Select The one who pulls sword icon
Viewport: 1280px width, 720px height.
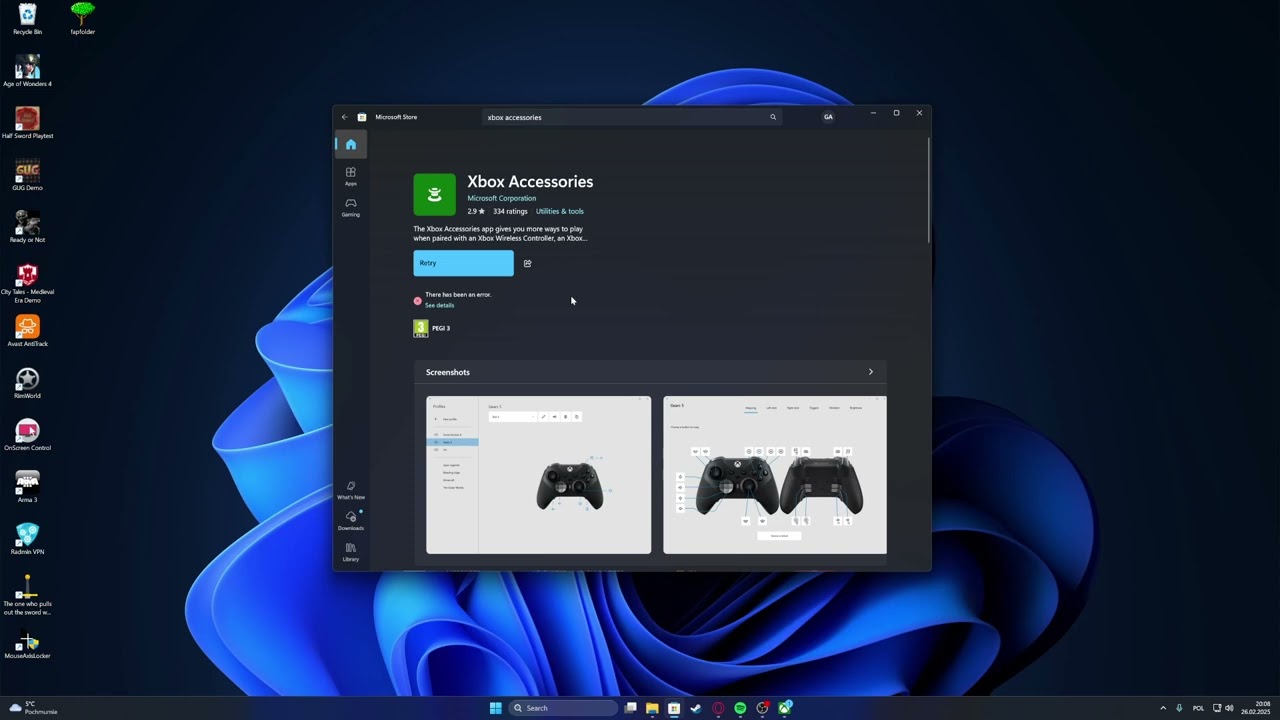pos(27,595)
